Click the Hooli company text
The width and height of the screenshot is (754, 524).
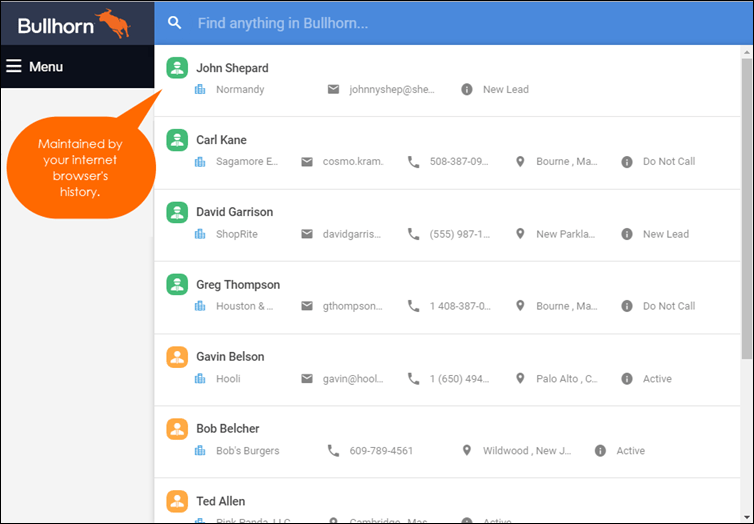click(x=228, y=379)
